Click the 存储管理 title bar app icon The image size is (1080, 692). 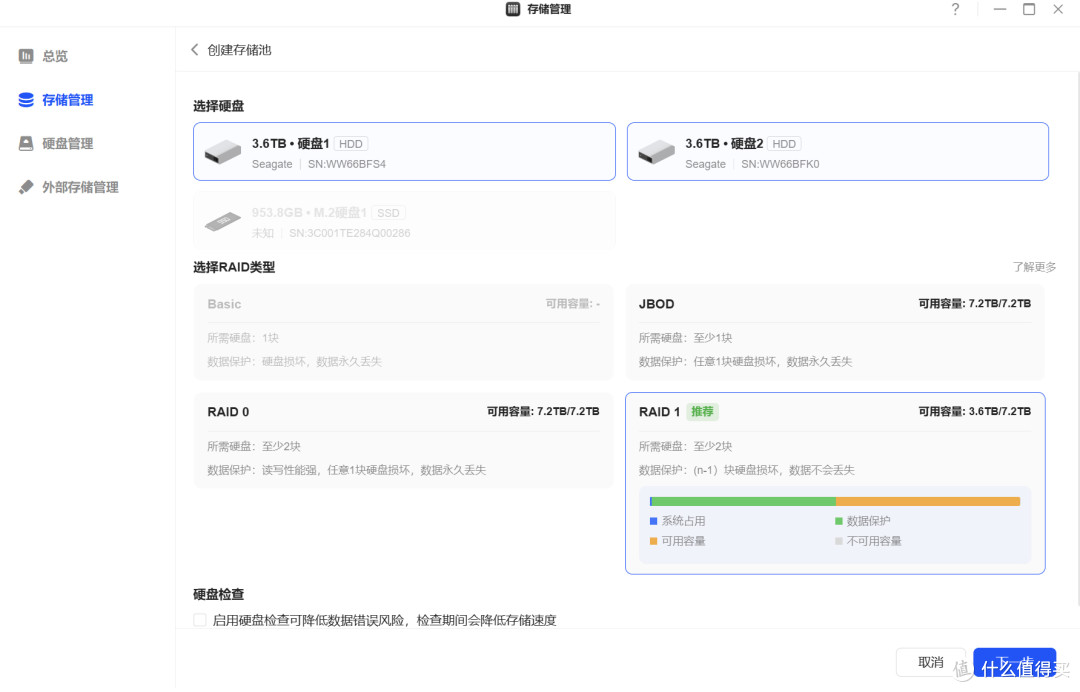pyautogui.click(x=512, y=9)
